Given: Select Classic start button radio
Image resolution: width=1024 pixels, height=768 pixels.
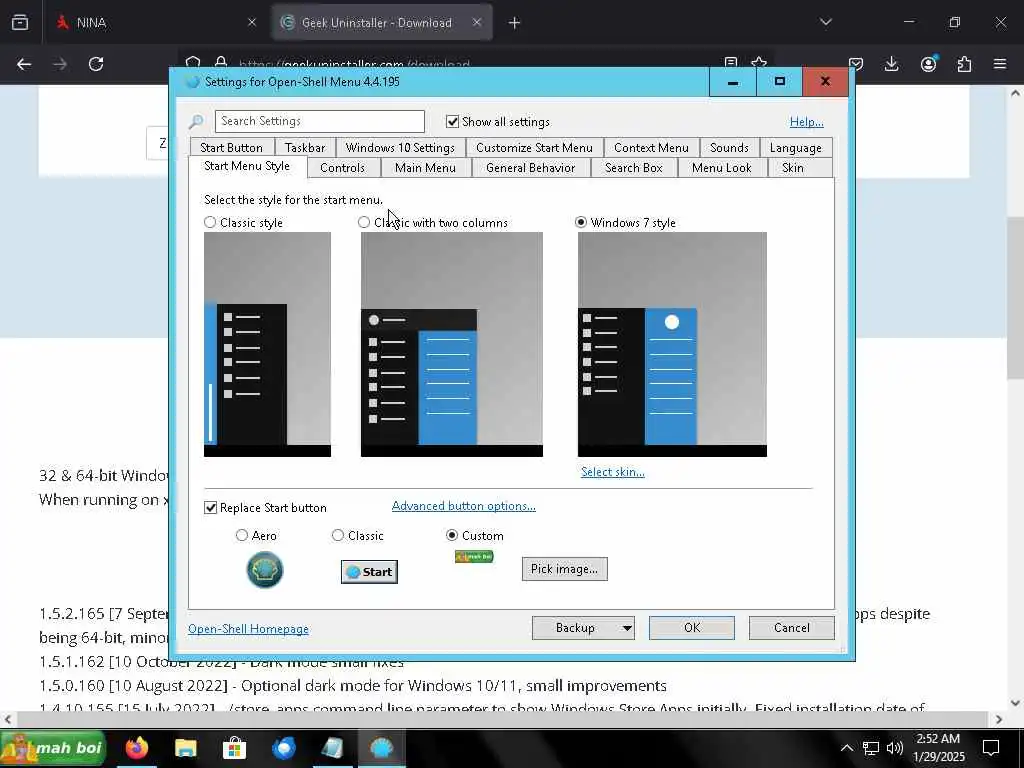Looking at the screenshot, I should coord(338,535).
